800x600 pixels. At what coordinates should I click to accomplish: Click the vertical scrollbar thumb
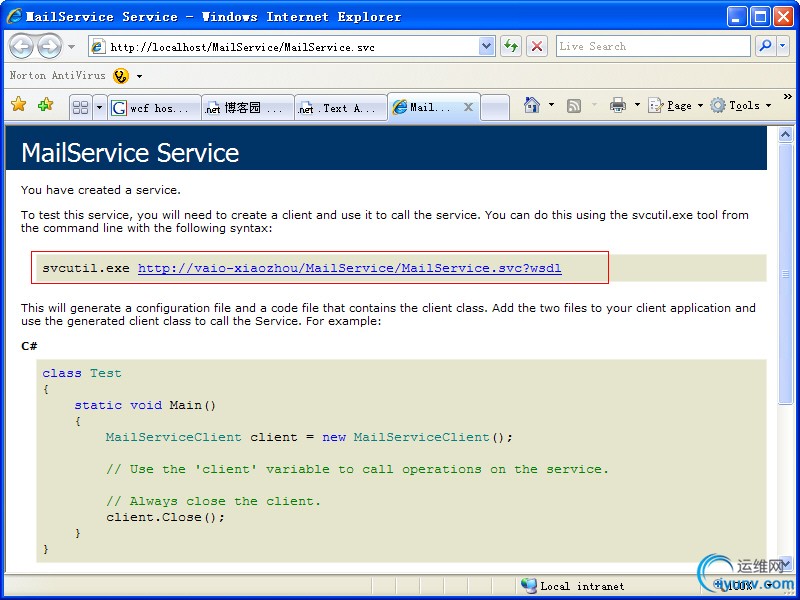[786, 273]
